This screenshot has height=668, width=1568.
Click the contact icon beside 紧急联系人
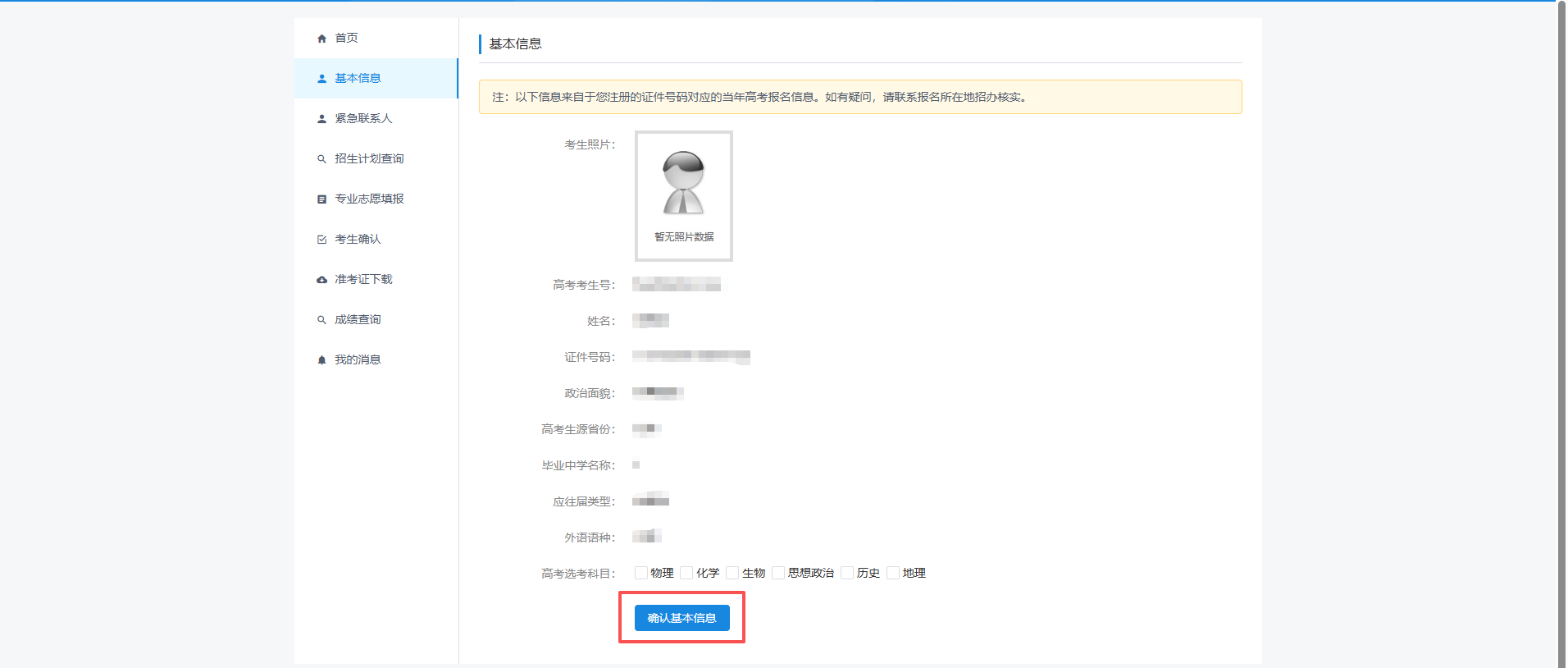coord(321,119)
